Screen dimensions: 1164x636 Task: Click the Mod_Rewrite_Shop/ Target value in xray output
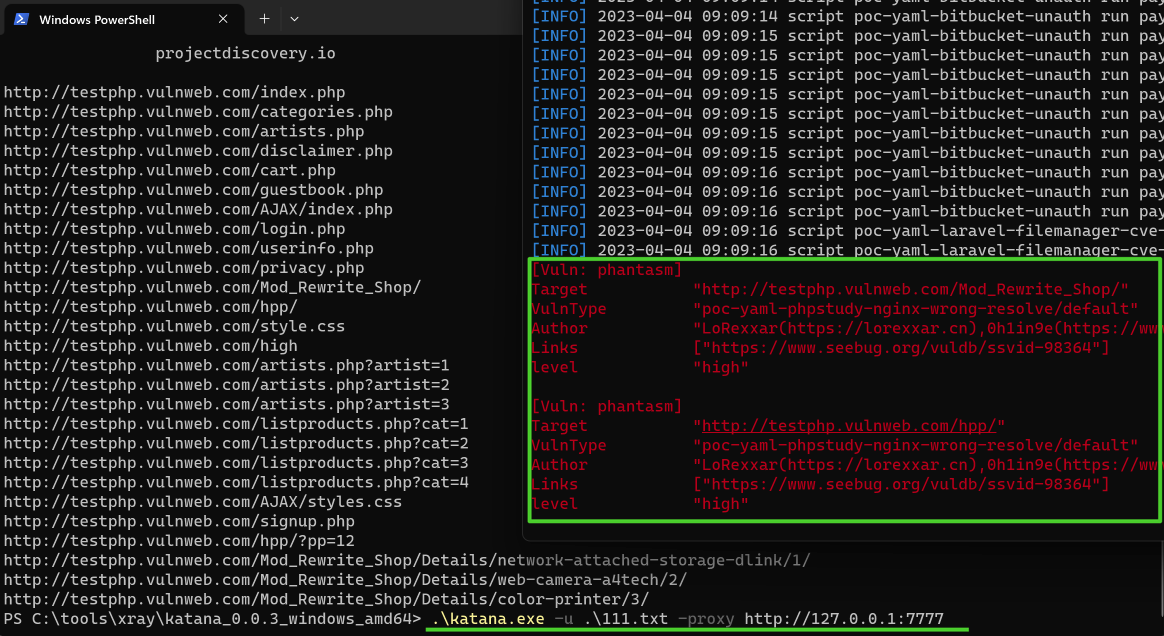pos(911,289)
